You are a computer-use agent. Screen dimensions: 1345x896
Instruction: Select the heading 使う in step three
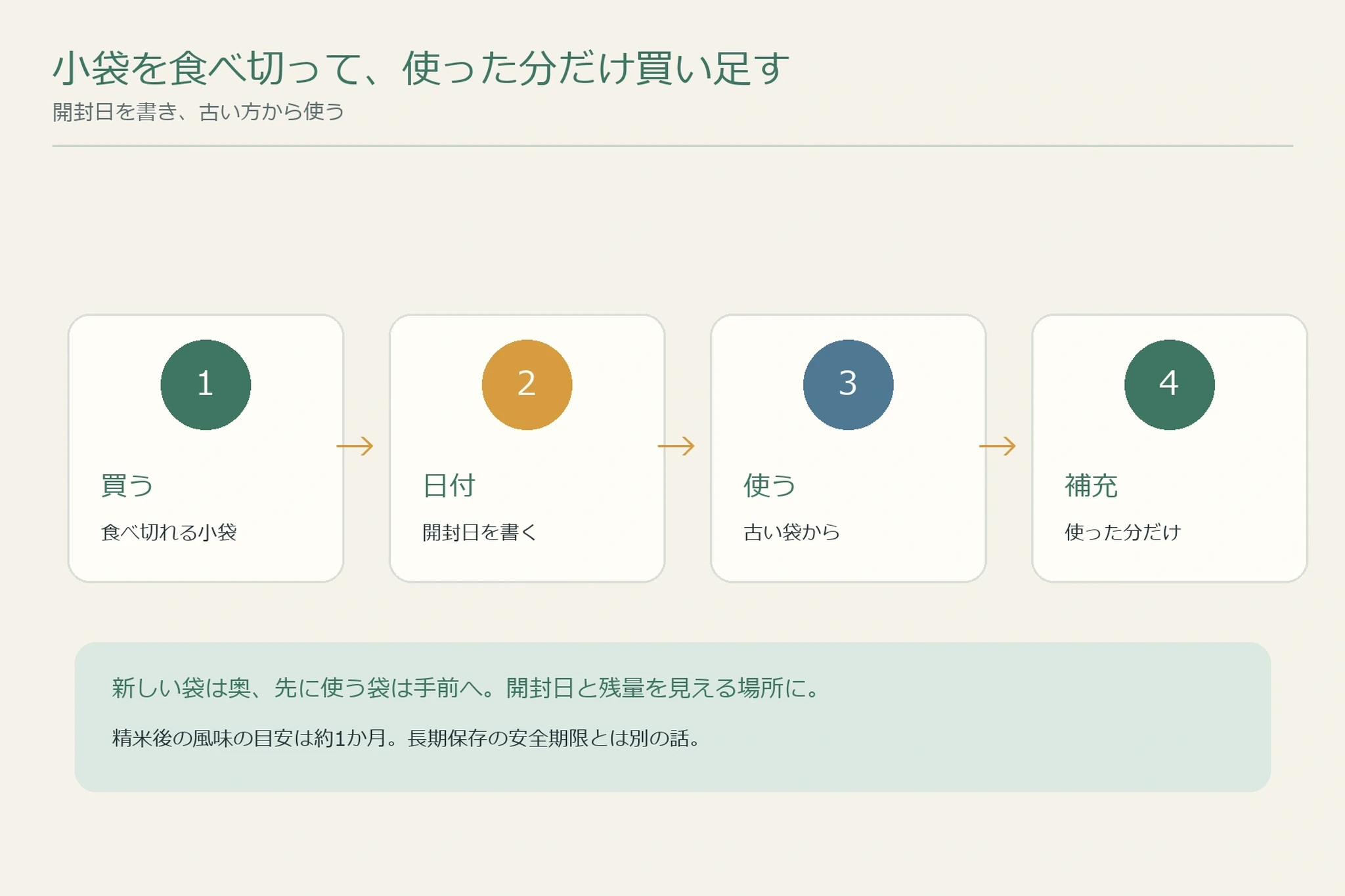point(770,486)
